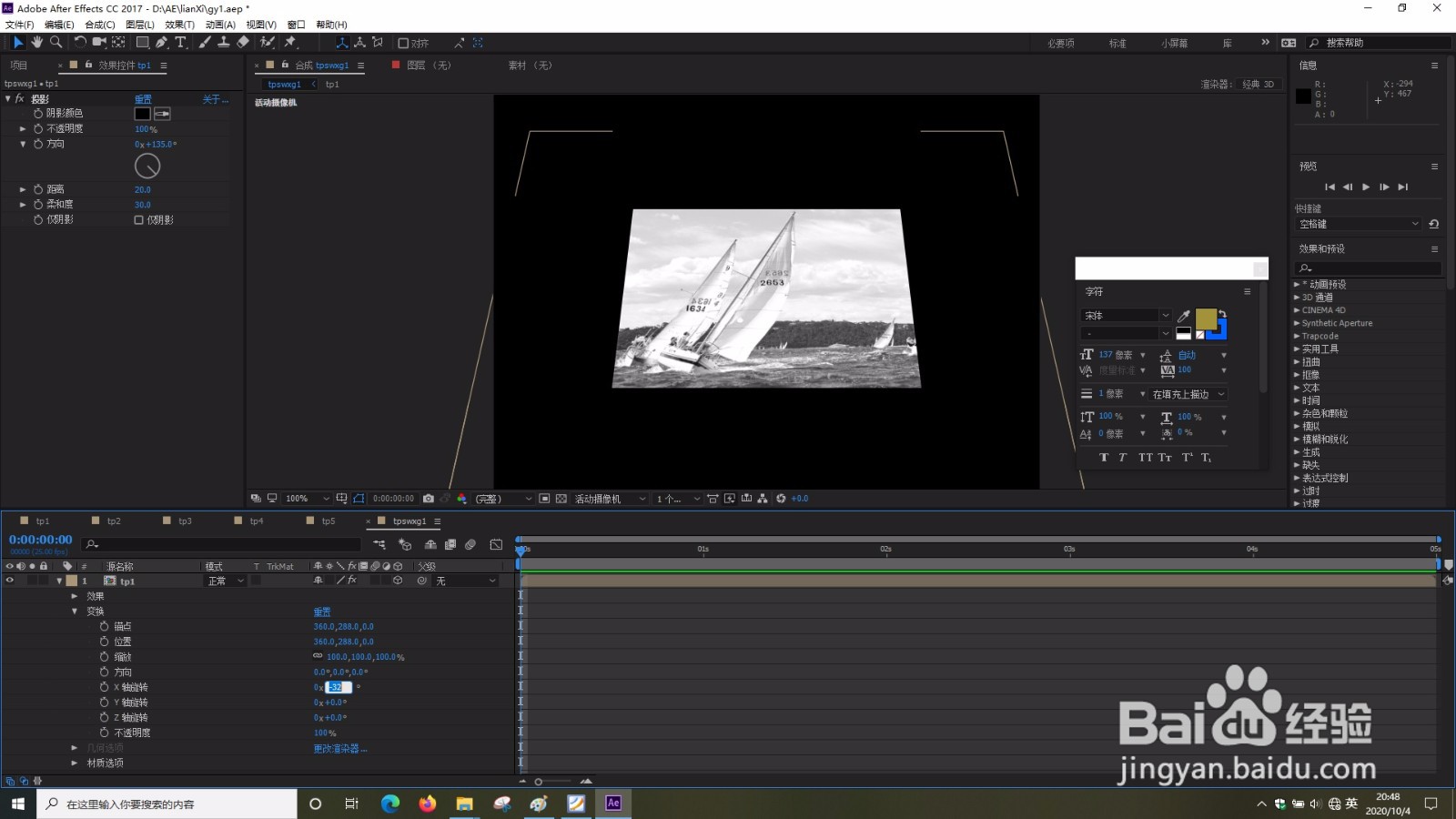Open the viewer magnification dropdown showing 100%
The height and width of the screenshot is (819, 1456).
307,499
